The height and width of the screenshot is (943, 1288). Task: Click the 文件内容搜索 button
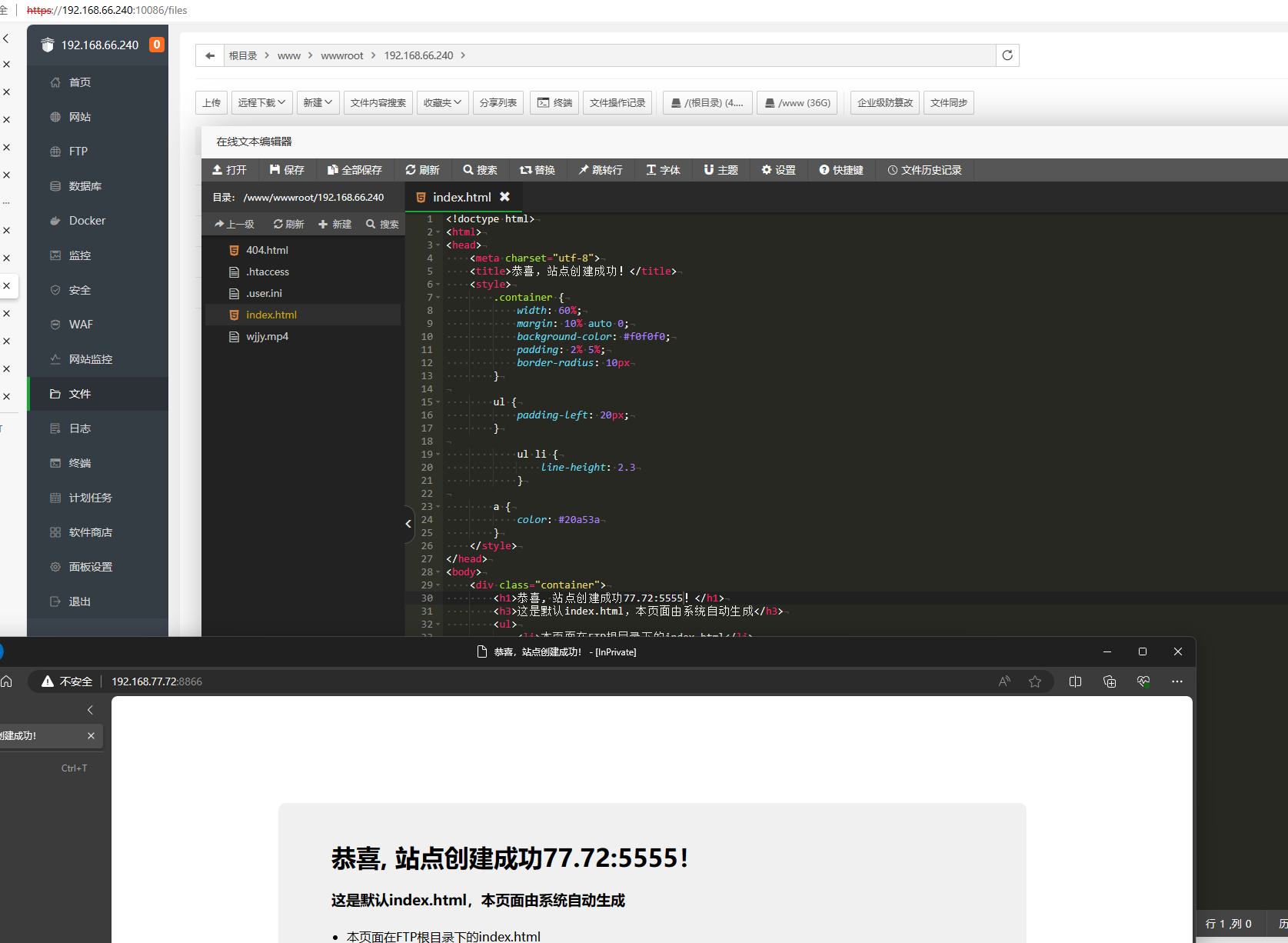[x=378, y=102]
